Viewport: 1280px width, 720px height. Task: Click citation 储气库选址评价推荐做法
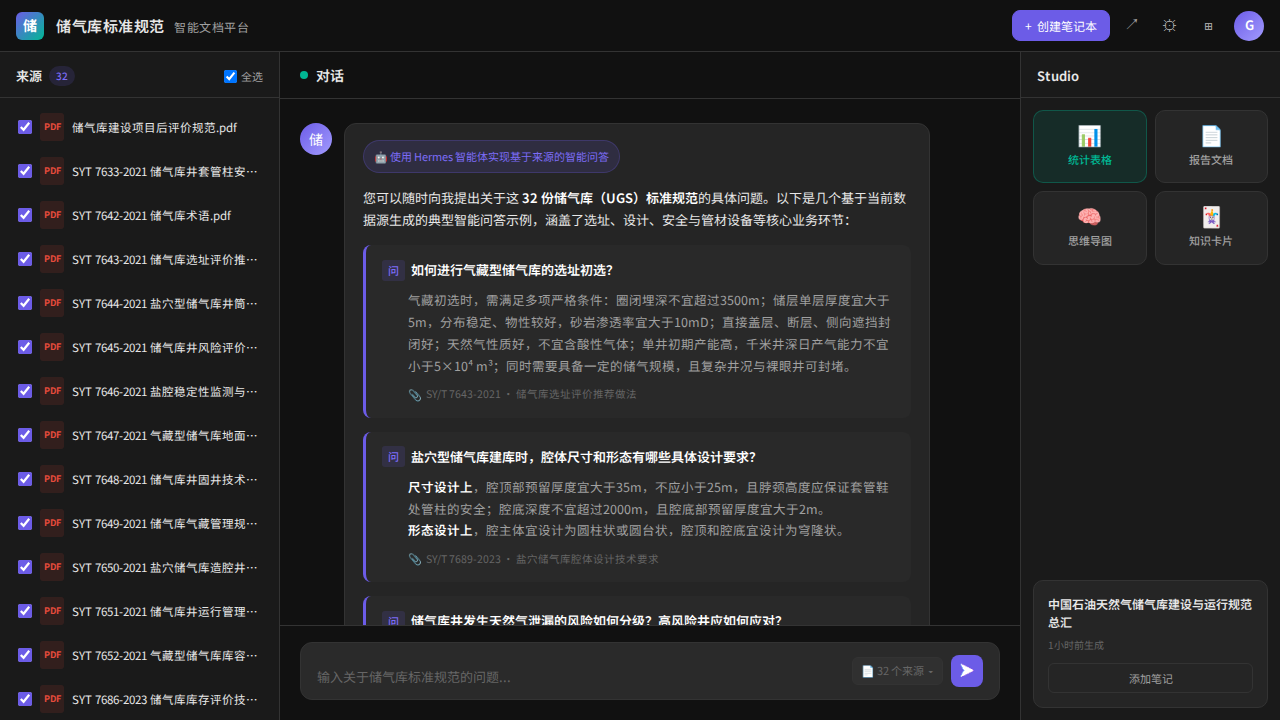click(576, 394)
